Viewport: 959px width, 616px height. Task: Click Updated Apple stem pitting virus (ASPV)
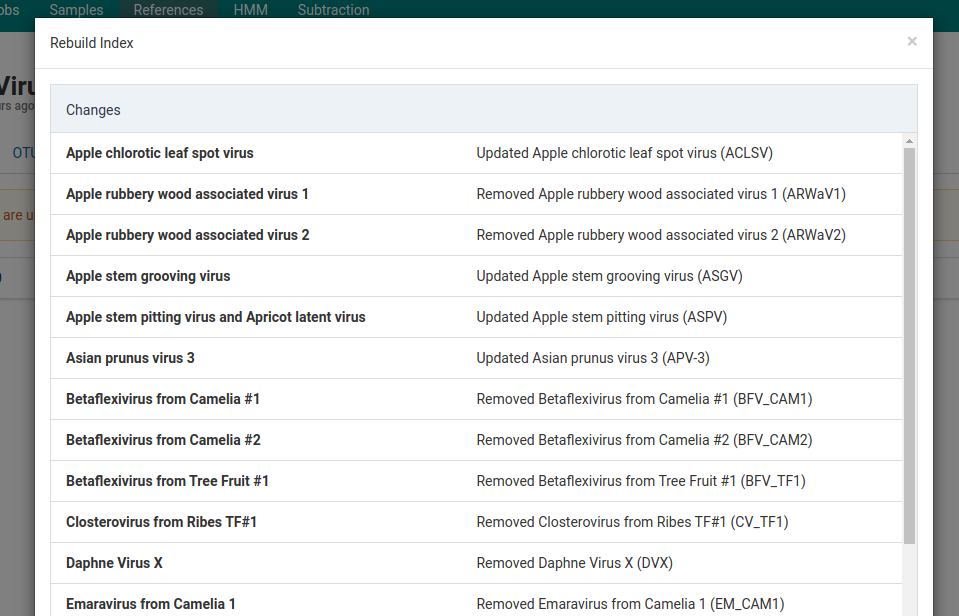tap(601, 317)
